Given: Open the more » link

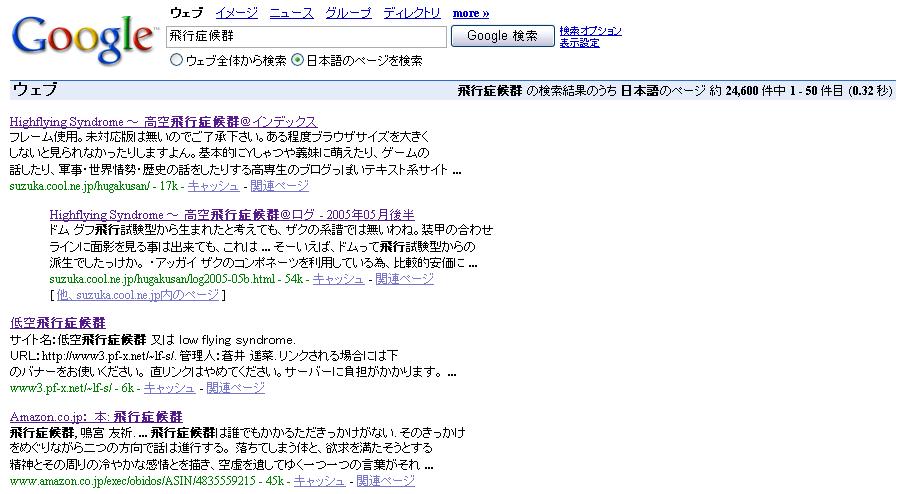Looking at the screenshot, I should coord(471,13).
